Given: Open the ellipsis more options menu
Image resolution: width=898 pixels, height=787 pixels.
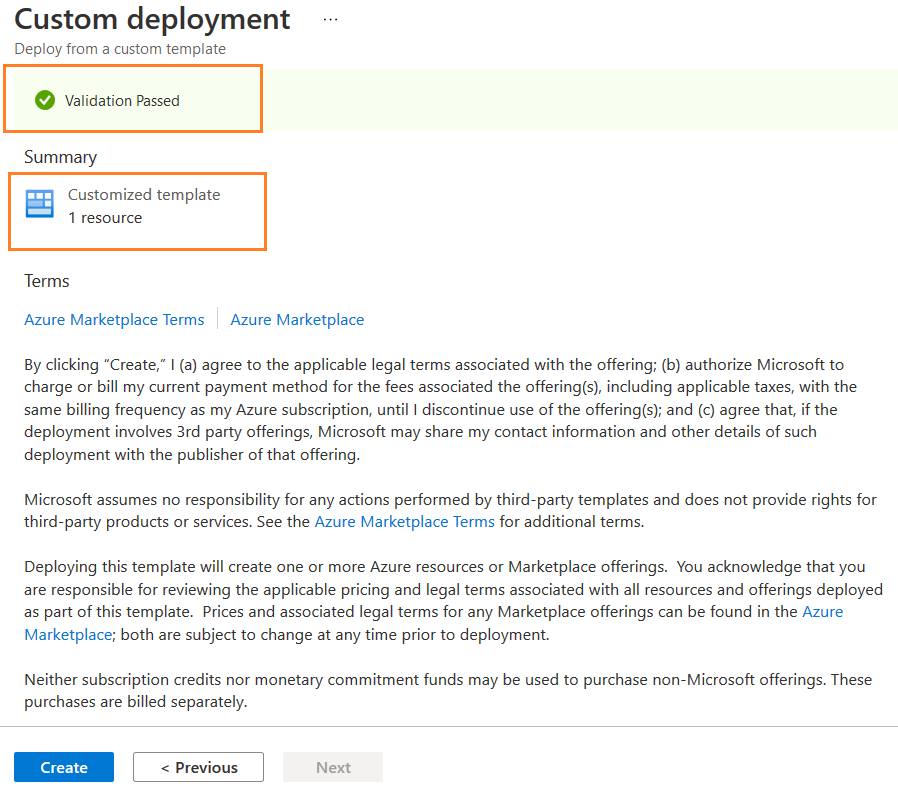Looking at the screenshot, I should click(x=330, y=20).
